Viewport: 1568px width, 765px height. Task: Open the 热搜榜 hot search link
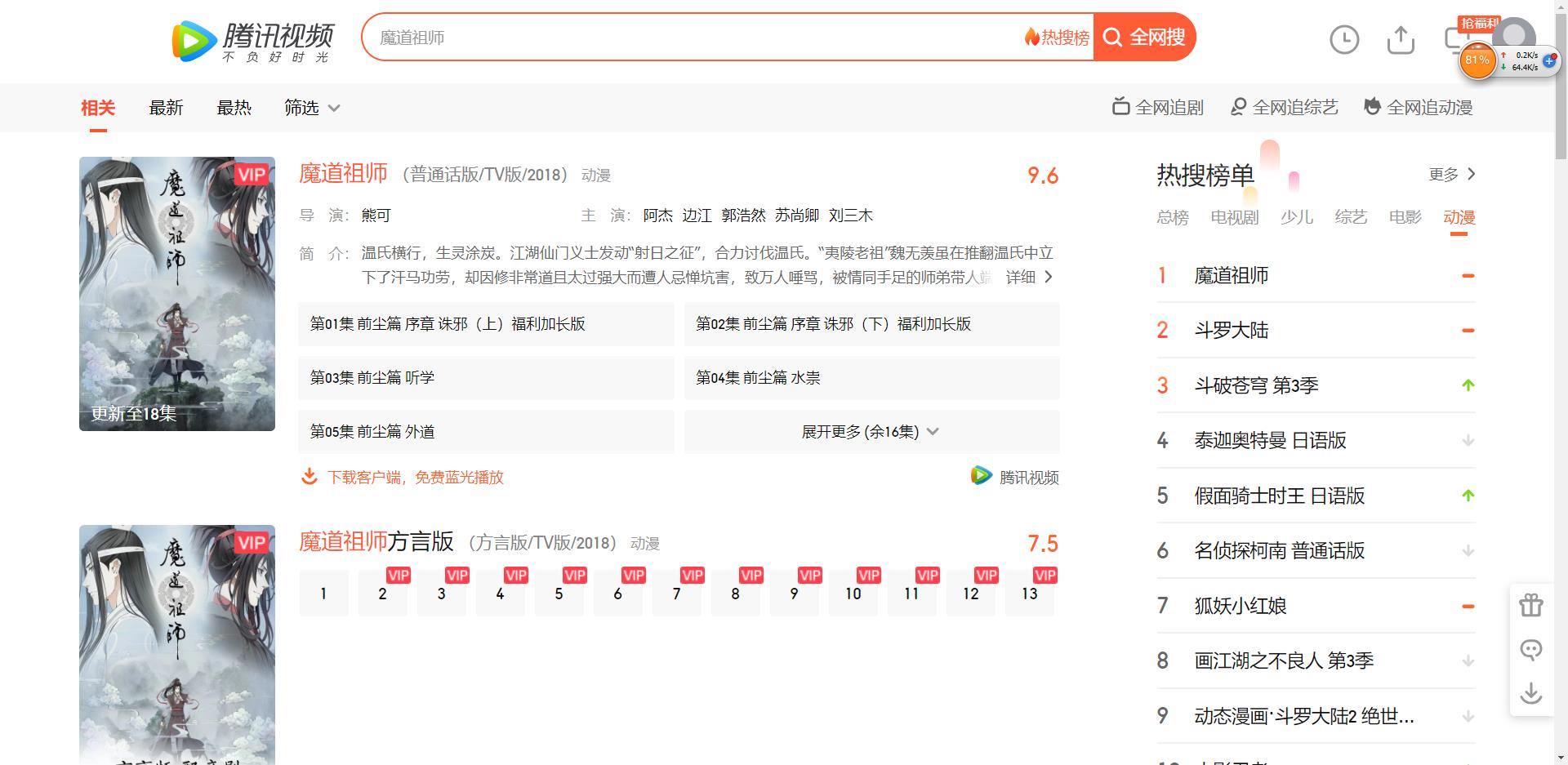(1058, 38)
